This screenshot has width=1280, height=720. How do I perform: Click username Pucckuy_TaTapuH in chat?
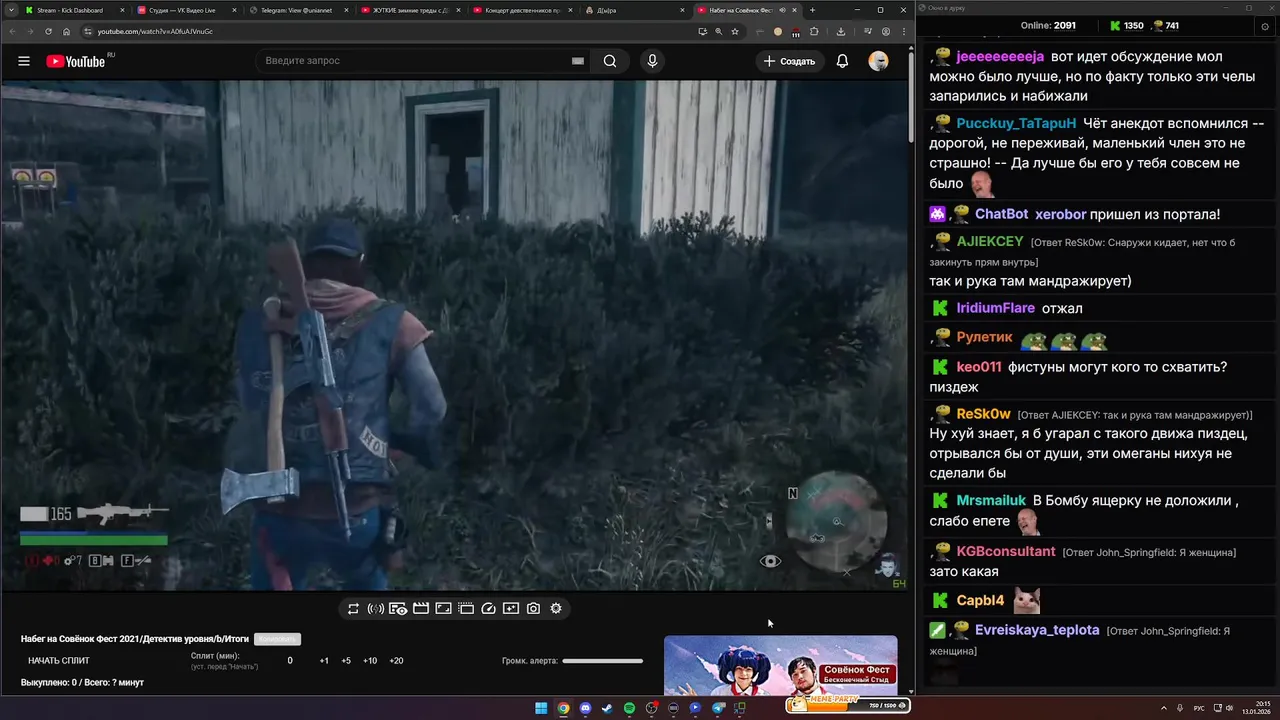1016,123
